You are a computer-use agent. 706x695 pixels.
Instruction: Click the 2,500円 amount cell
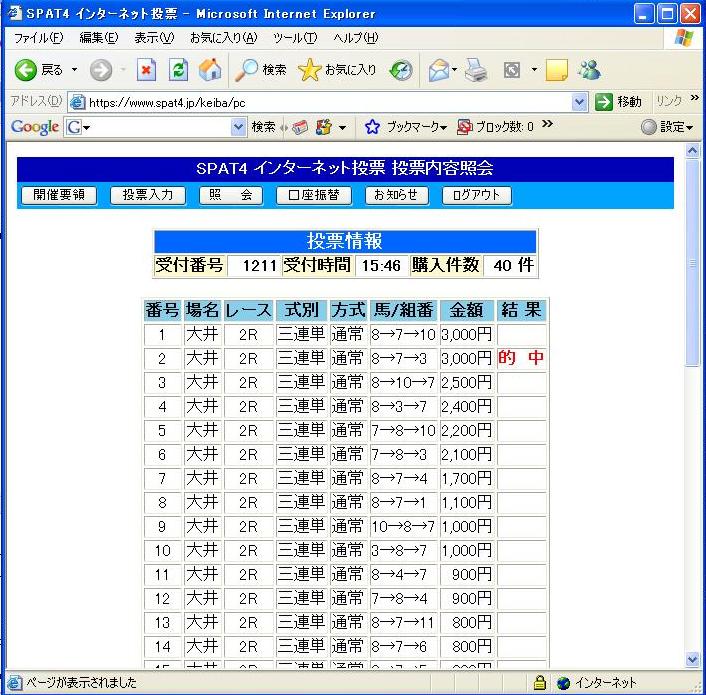(467, 383)
